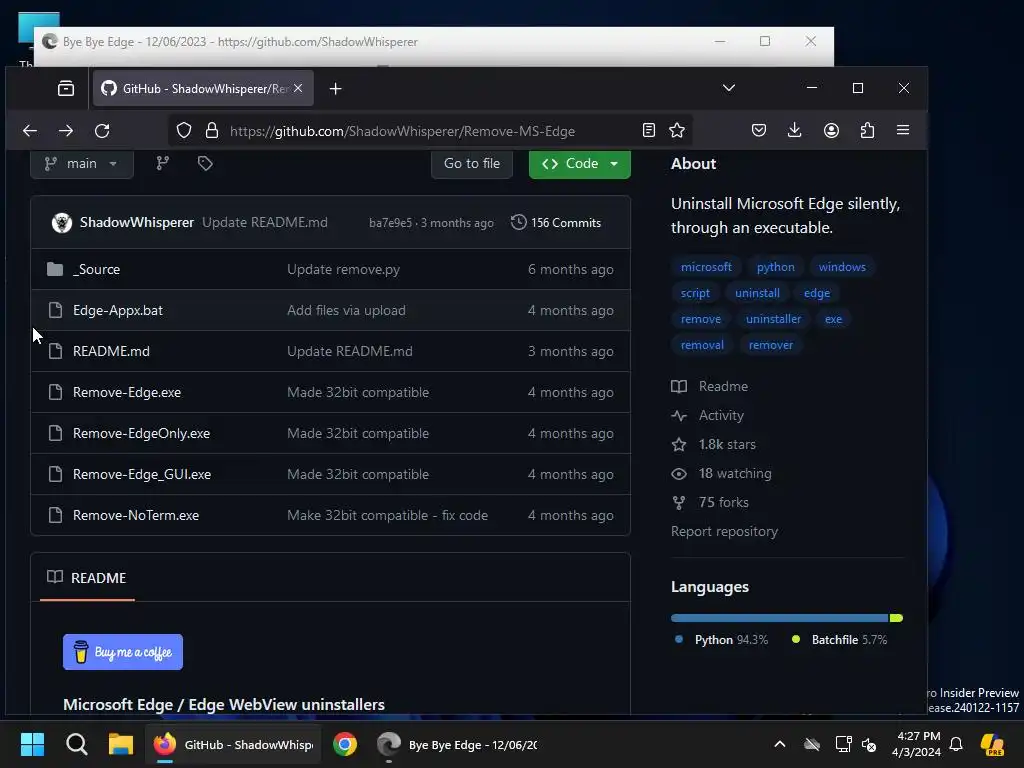
Task: Open Remove-EdgeOnly.exe file
Action: [x=141, y=434]
